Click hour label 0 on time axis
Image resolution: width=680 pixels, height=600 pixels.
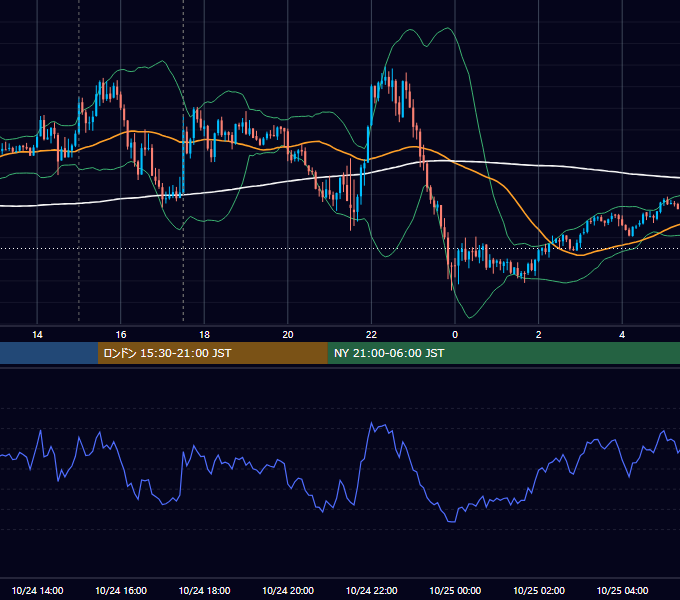pos(455,335)
